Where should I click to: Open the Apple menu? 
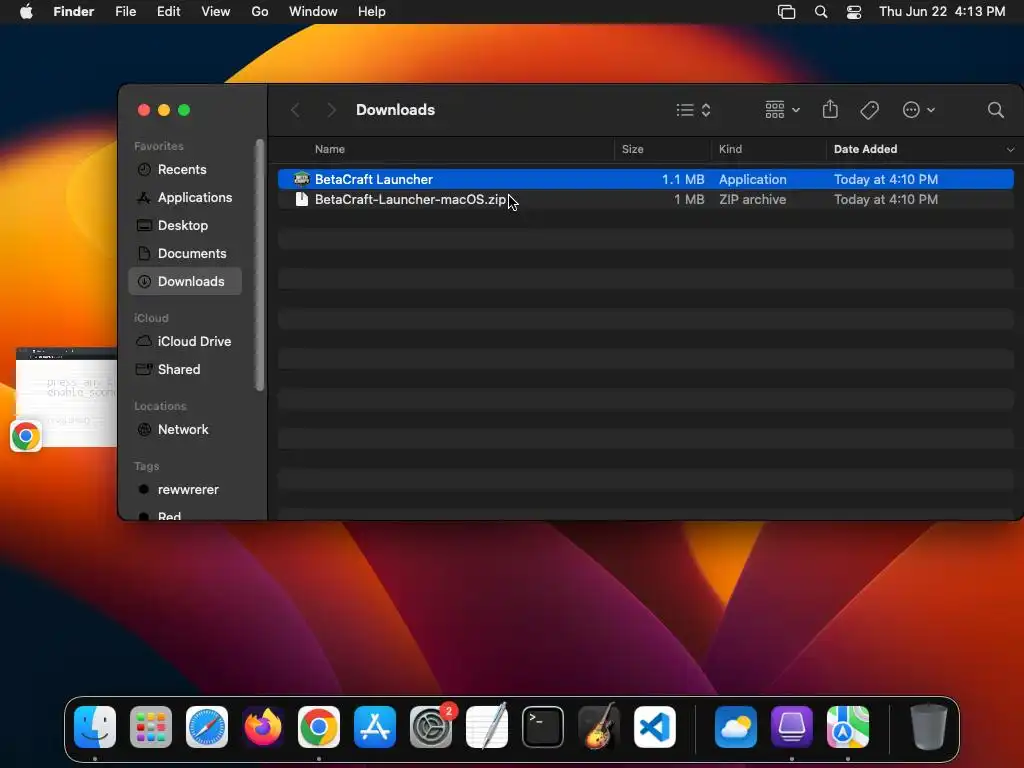[26, 12]
